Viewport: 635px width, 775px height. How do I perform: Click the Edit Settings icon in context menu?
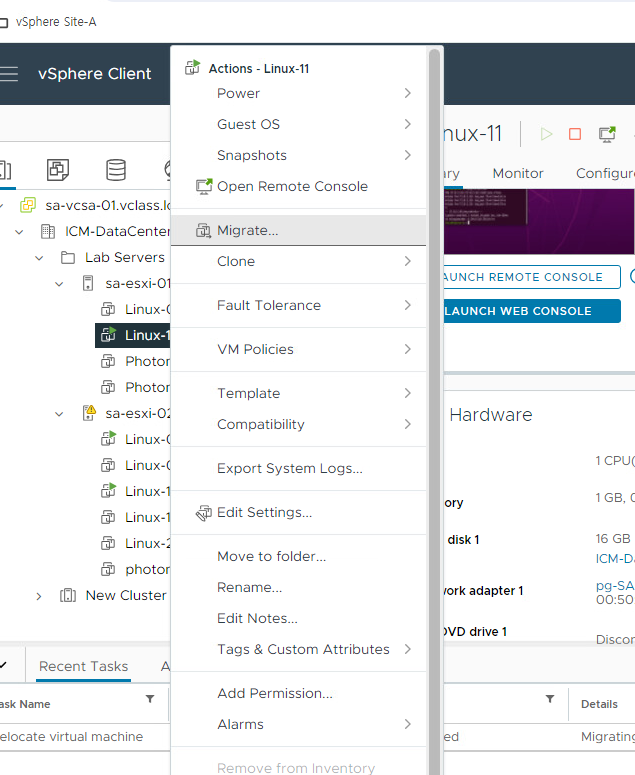tap(204, 513)
